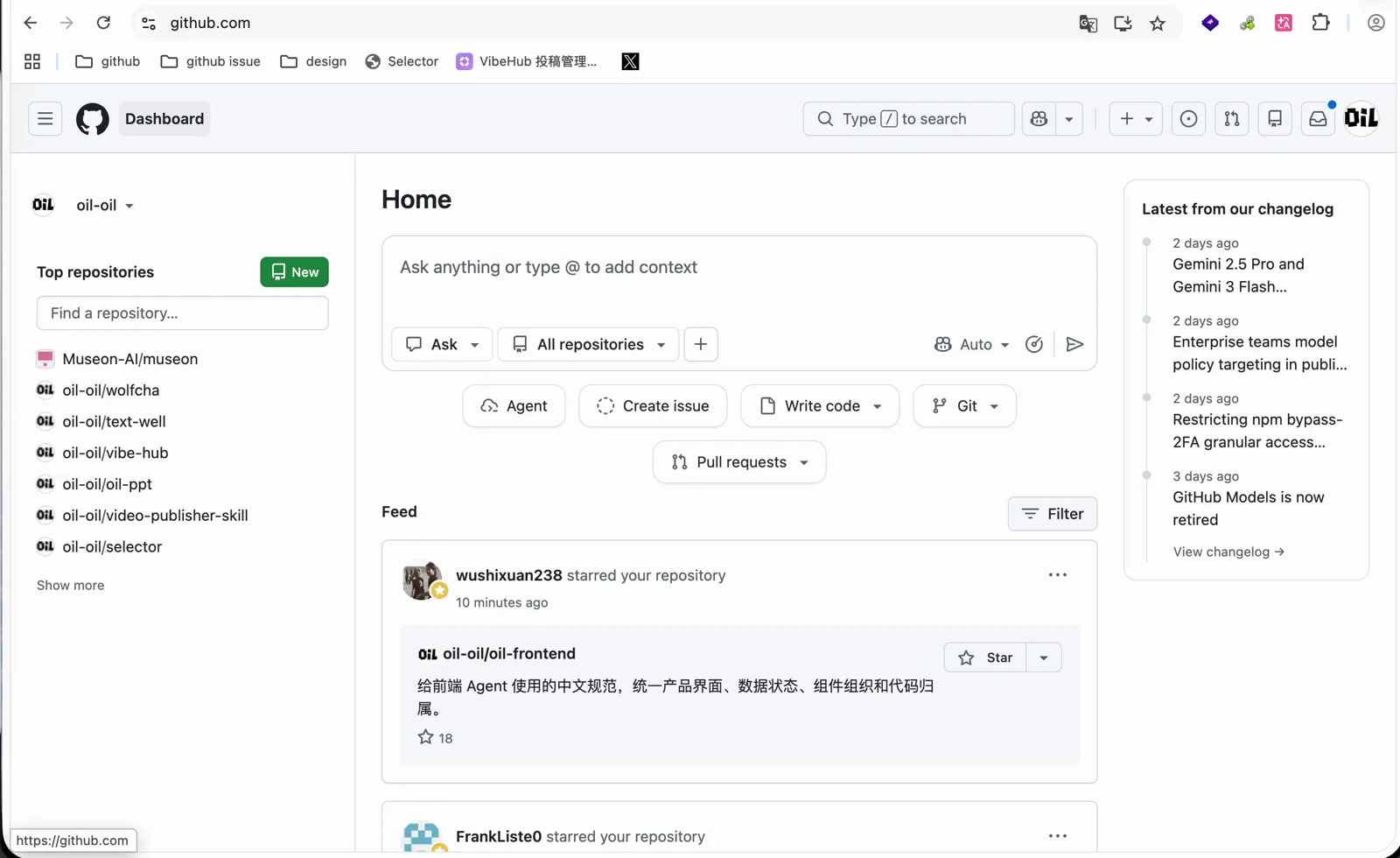1400x858 pixels.
Task: Open the Ask mode dropdown
Action: [x=442, y=344]
